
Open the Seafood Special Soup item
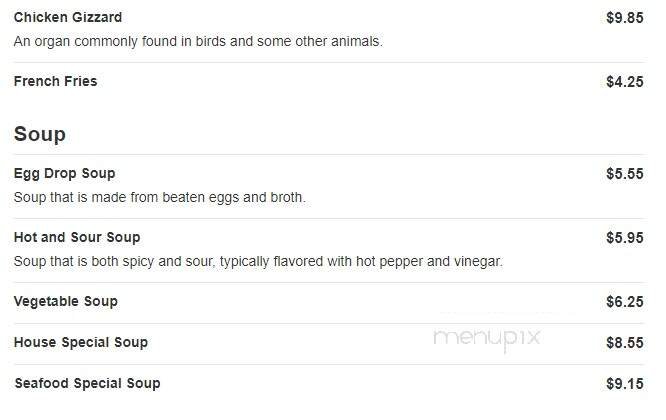[x=87, y=384]
